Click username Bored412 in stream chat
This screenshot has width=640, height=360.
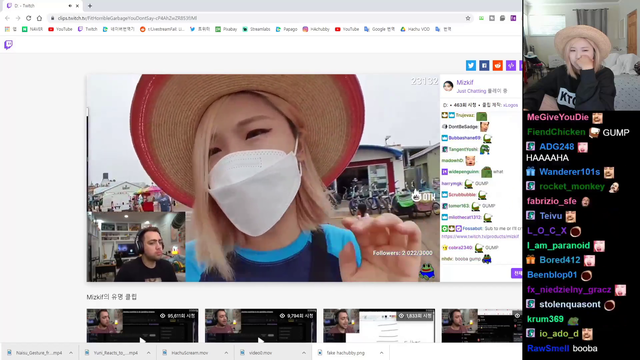point(560,260)
